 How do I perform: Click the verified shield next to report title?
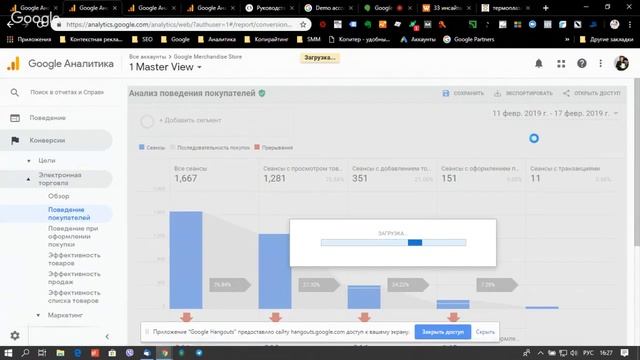click(262, 93)
